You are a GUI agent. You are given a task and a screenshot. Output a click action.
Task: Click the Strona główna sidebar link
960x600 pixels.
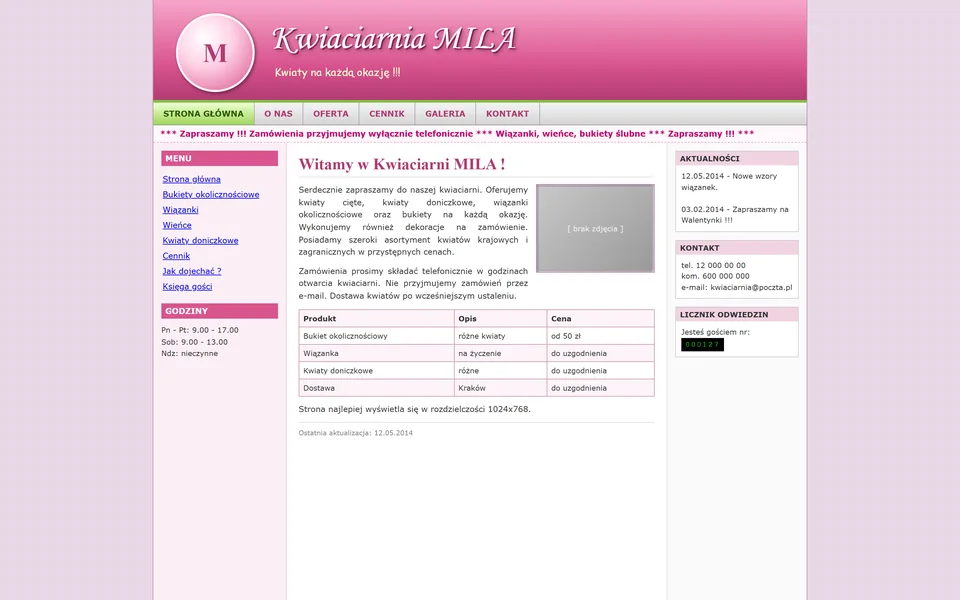pyautogui.click(x=192, y=179)
